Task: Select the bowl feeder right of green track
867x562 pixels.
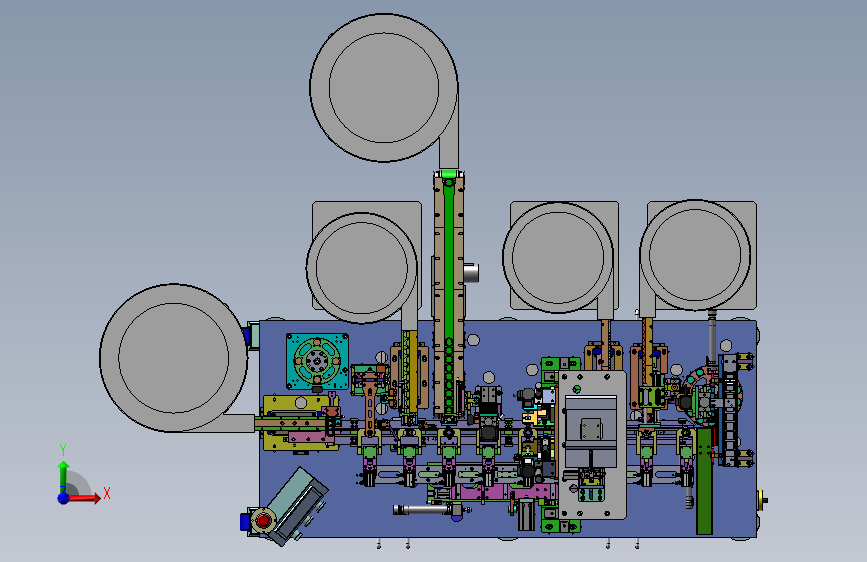Action: tap(558, 258)
